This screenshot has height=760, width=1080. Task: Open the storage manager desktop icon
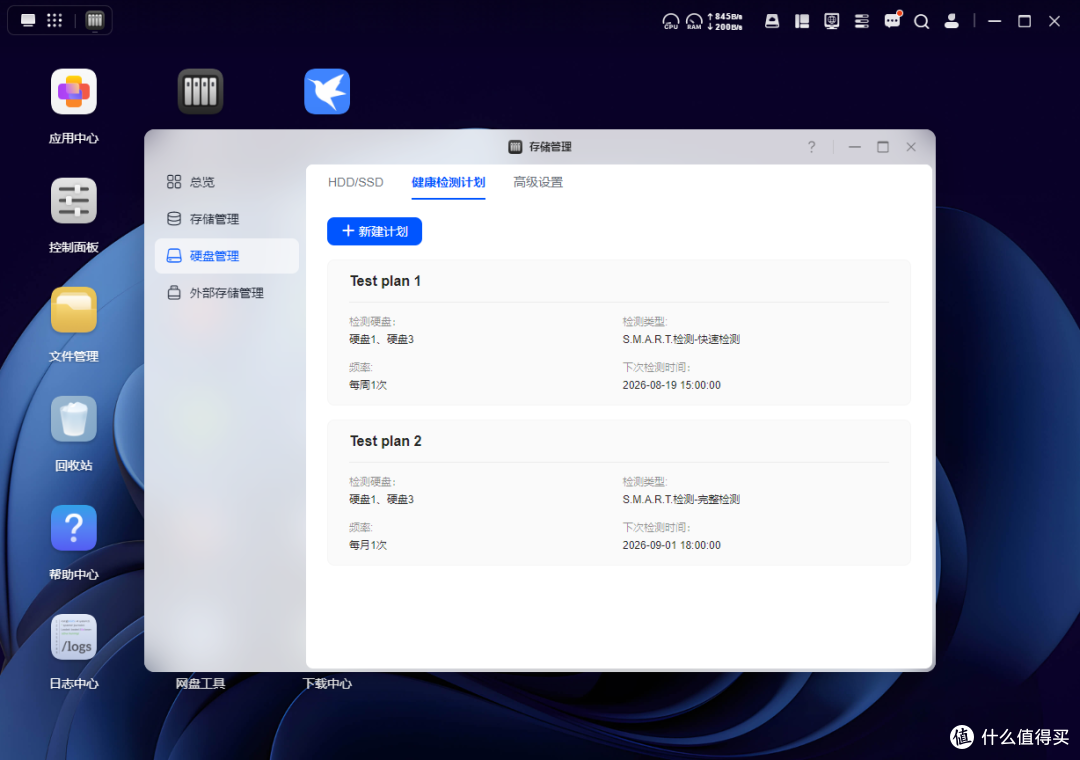click(x=200, y=92)
